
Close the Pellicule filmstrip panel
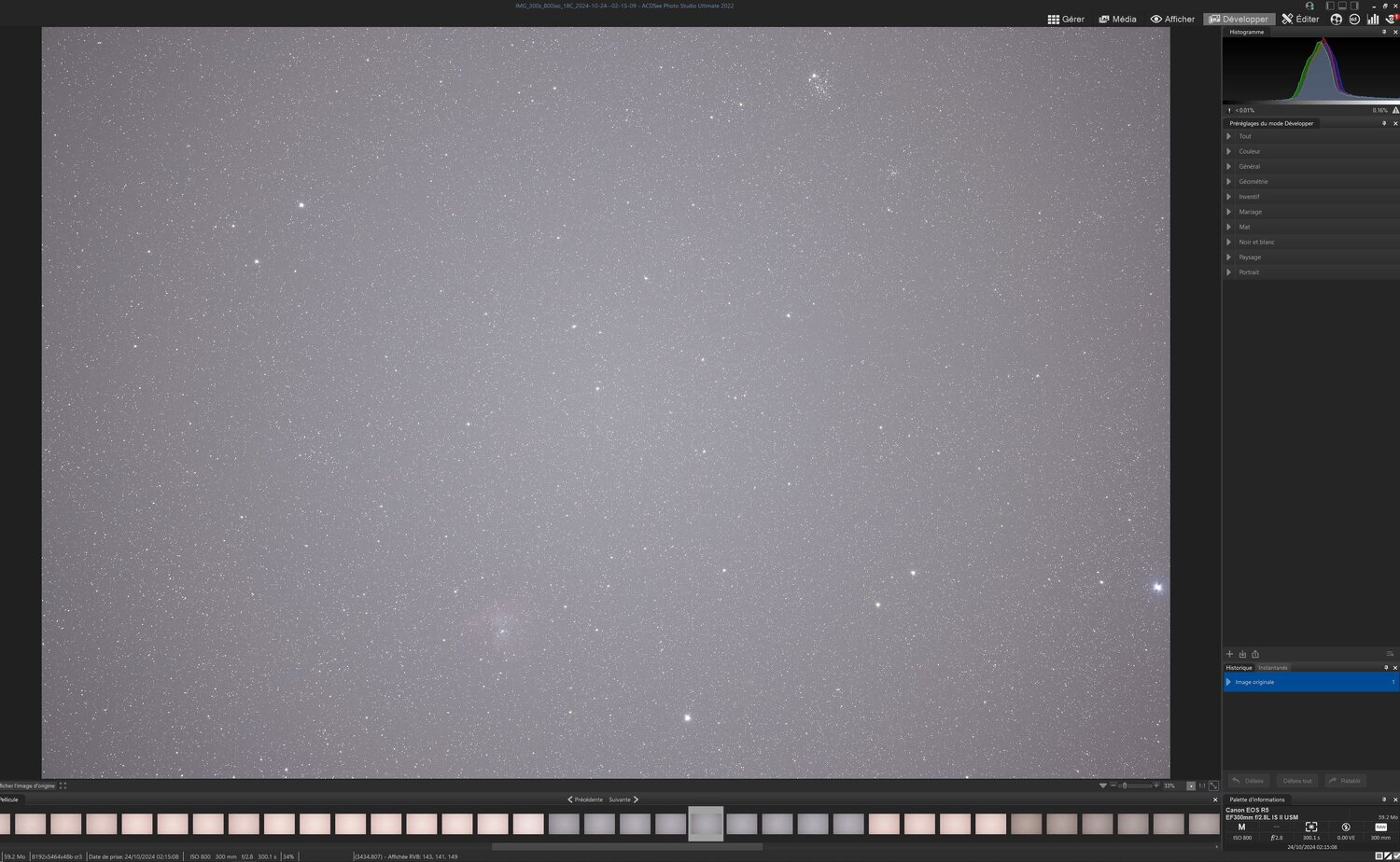pyautogui.click(x=1215, y=799)
